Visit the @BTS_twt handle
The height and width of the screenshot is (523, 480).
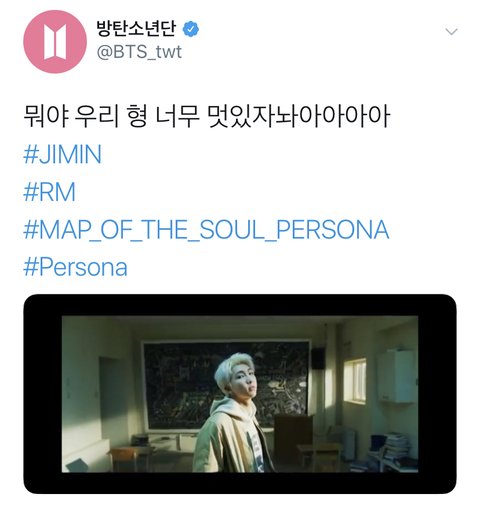(139, 52)
